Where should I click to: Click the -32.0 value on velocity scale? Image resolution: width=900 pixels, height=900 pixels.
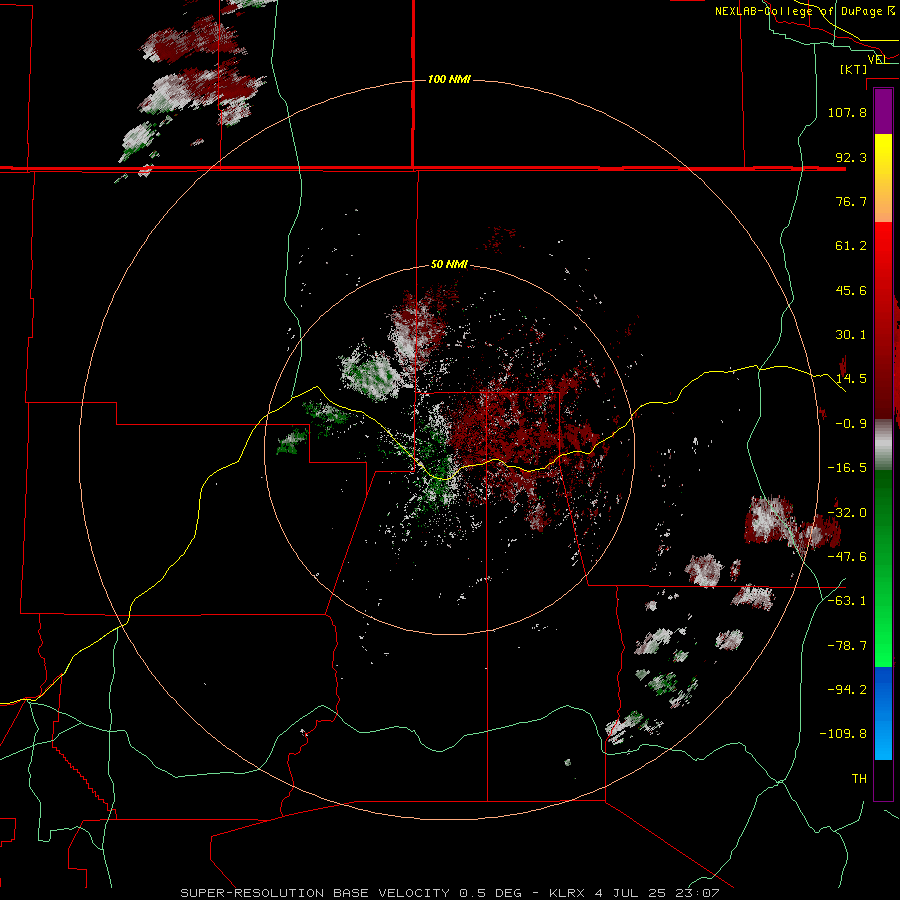[x=847, y=513]
